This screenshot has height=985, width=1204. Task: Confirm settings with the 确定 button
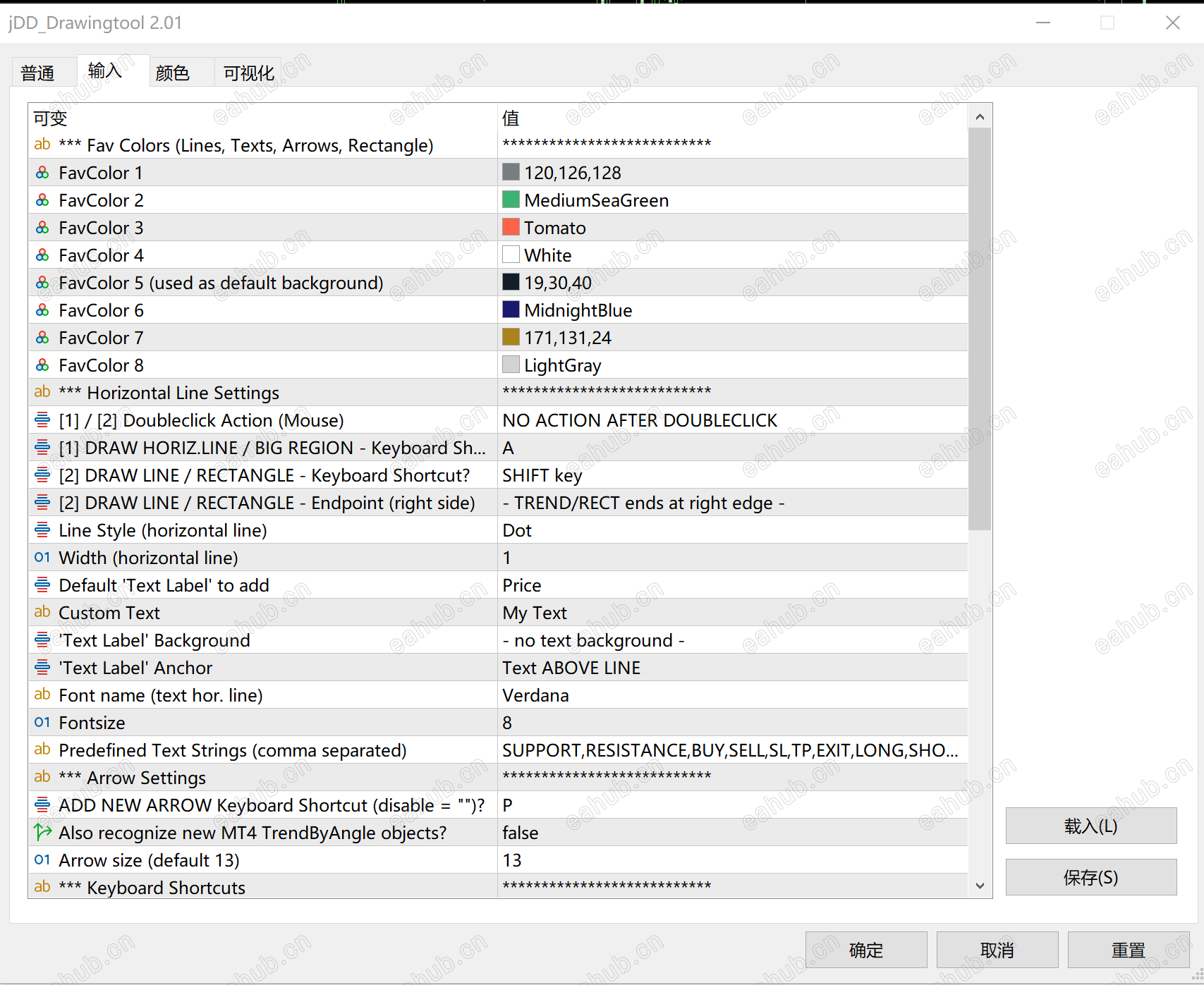pyautogui.click(x=866, y=950)
